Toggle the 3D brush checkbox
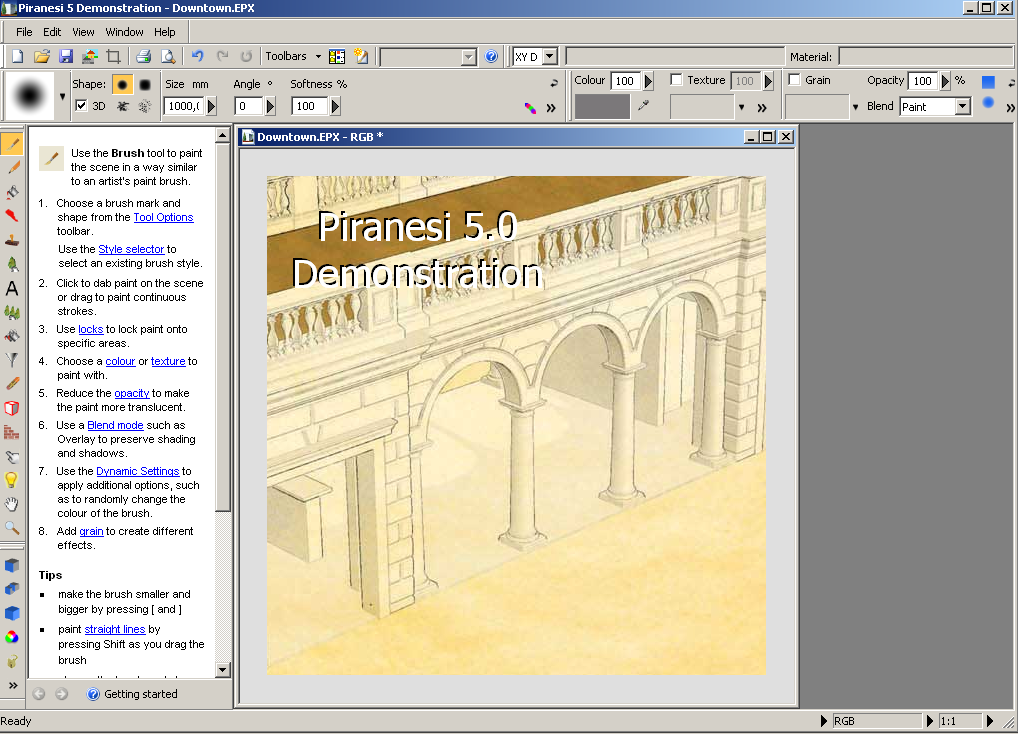 (81, 105)
